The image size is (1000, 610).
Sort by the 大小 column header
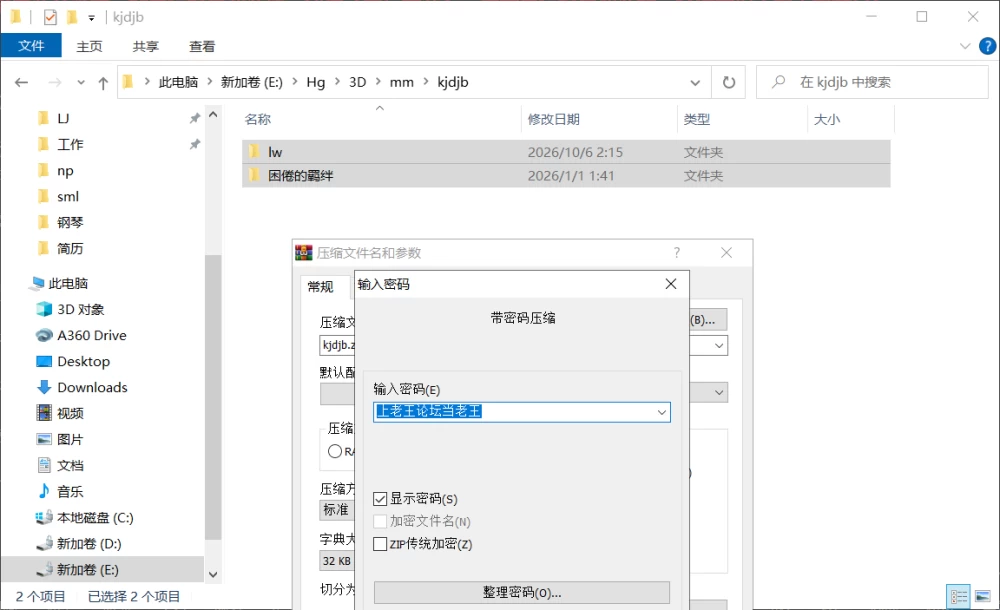coord(827,119)
